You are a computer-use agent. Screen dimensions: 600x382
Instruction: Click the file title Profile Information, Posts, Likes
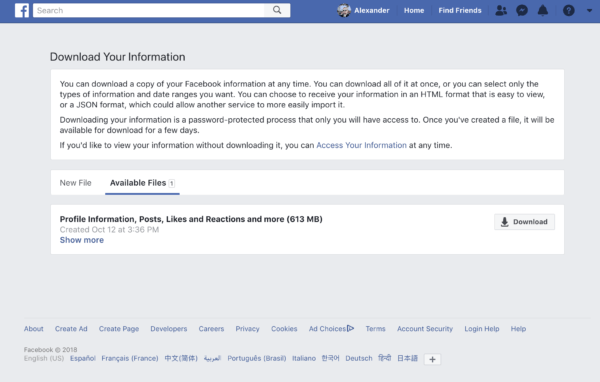click(191, 219)
